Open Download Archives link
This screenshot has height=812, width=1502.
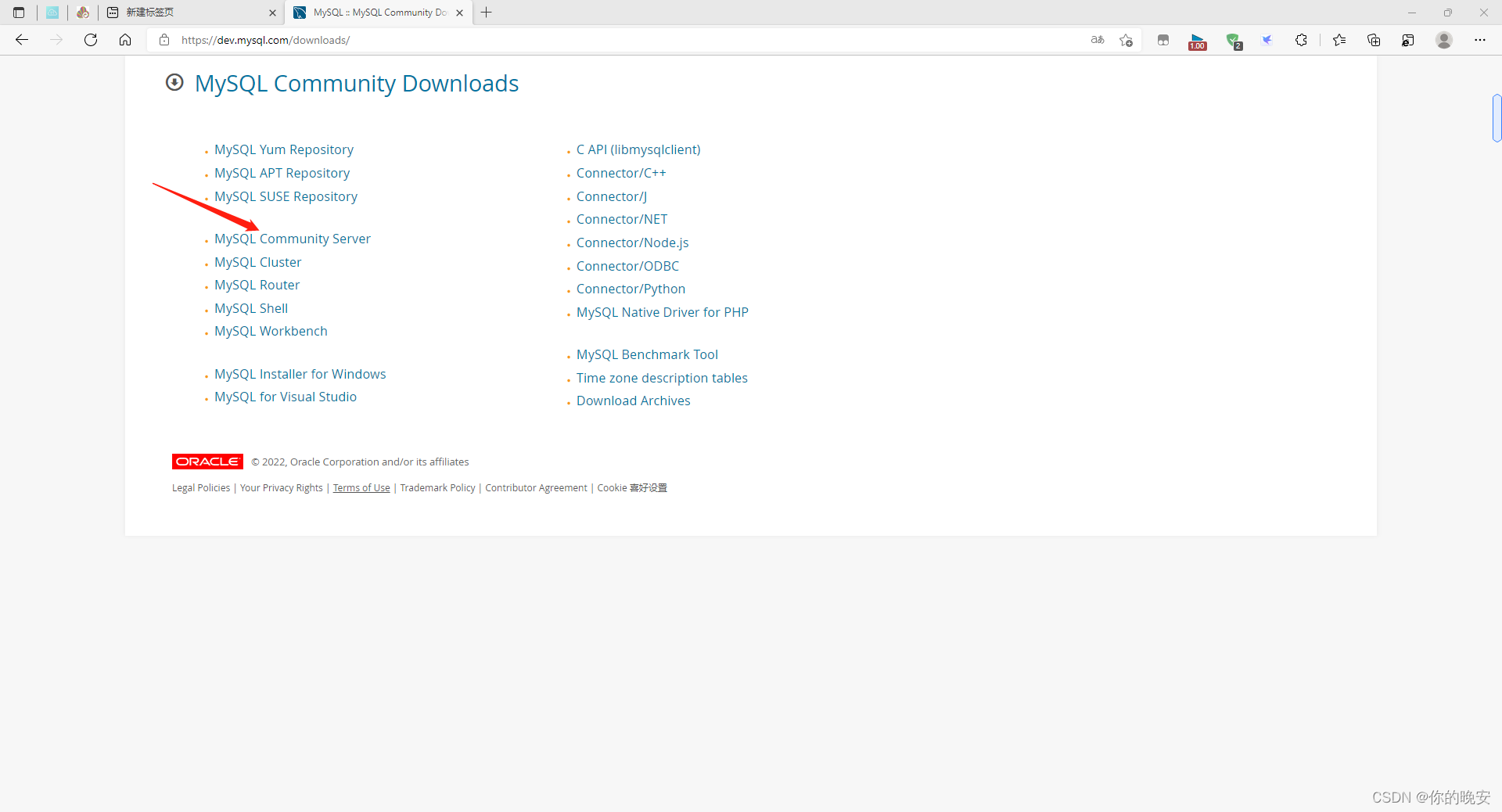point(633,401)
